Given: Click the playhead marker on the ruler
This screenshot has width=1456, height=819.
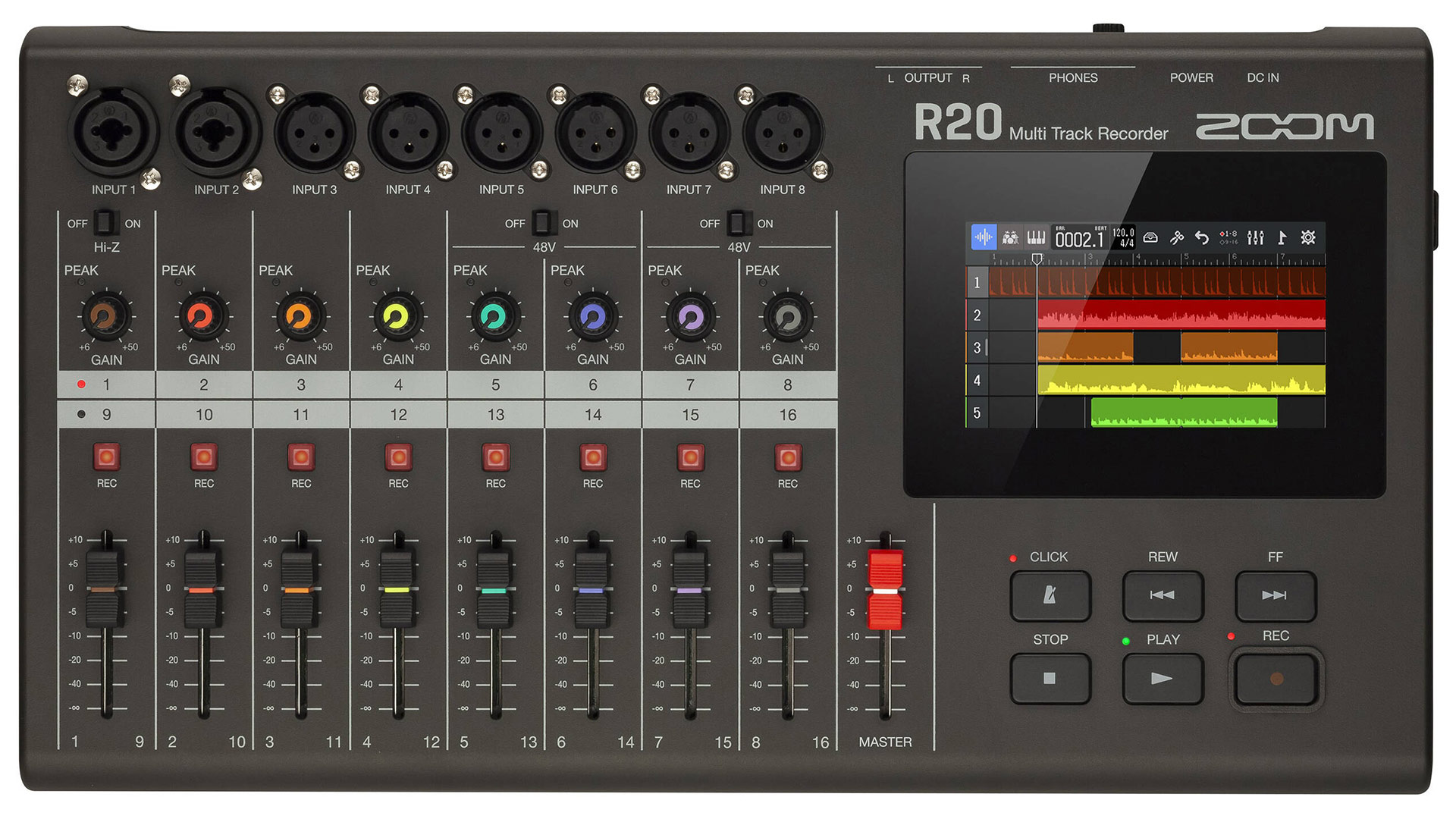Looking at the screenshot, I should pos(1037,259).
